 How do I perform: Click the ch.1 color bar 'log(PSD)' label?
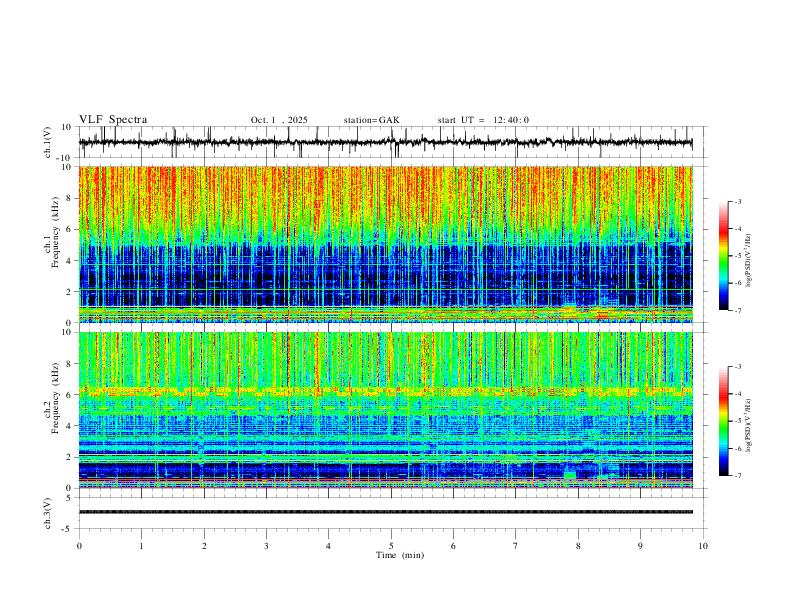(748, 261)
